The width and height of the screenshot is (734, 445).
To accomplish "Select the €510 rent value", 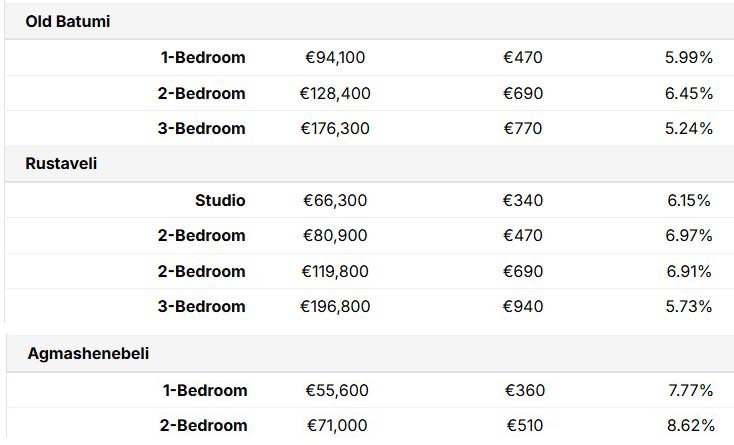I will coord(525,425).
